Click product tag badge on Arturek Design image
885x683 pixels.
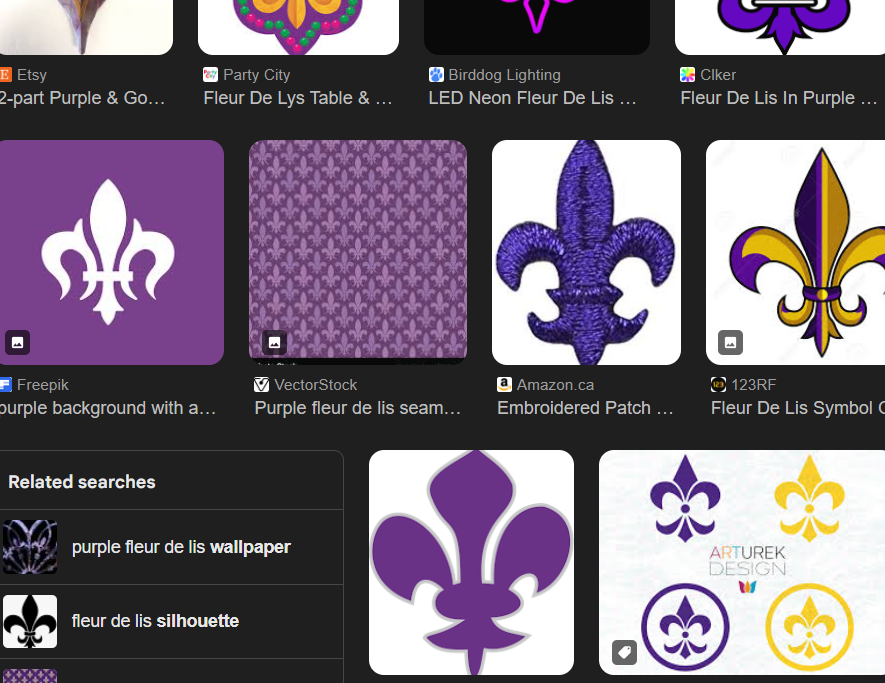pyautogui.click(x=624, y=653)
